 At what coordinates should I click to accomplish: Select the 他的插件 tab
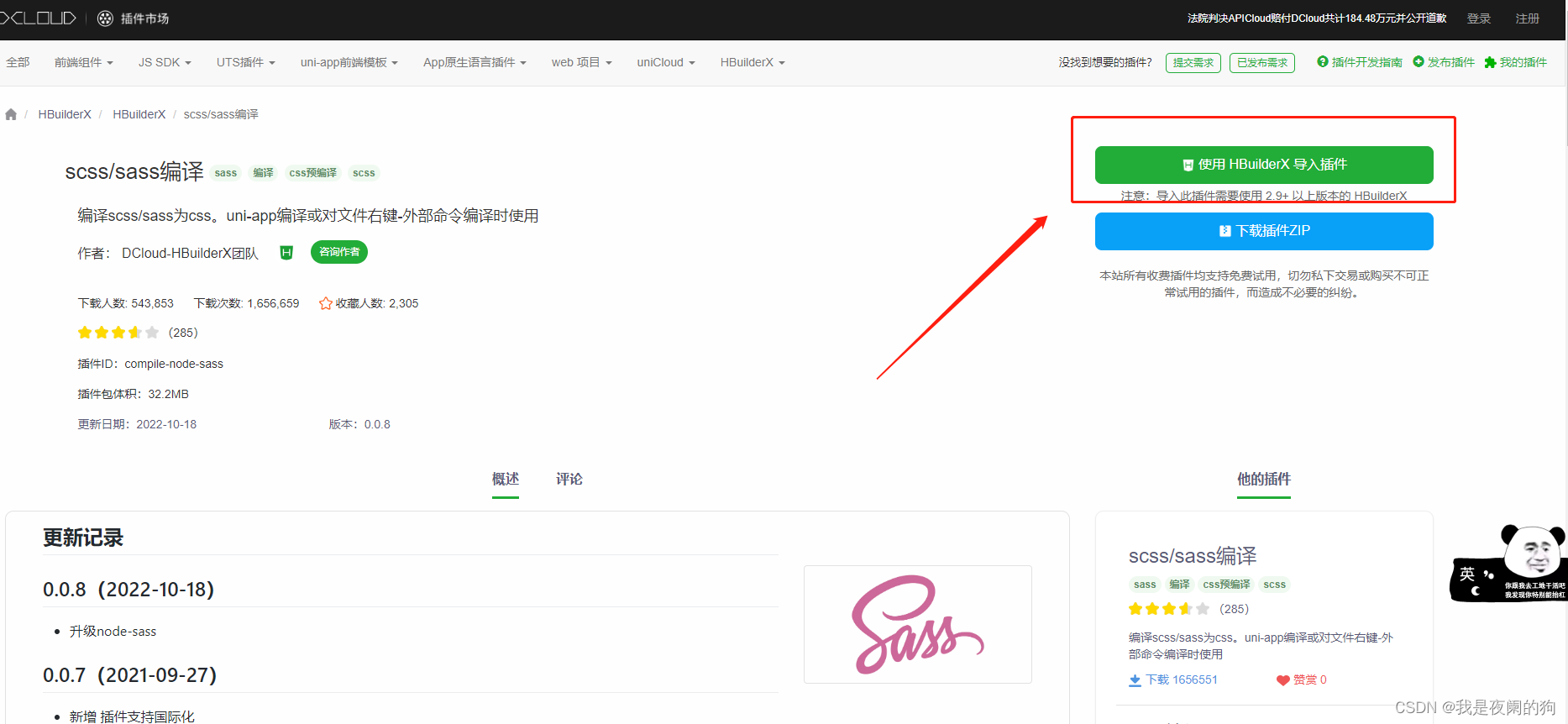[x=1264, y=479]
